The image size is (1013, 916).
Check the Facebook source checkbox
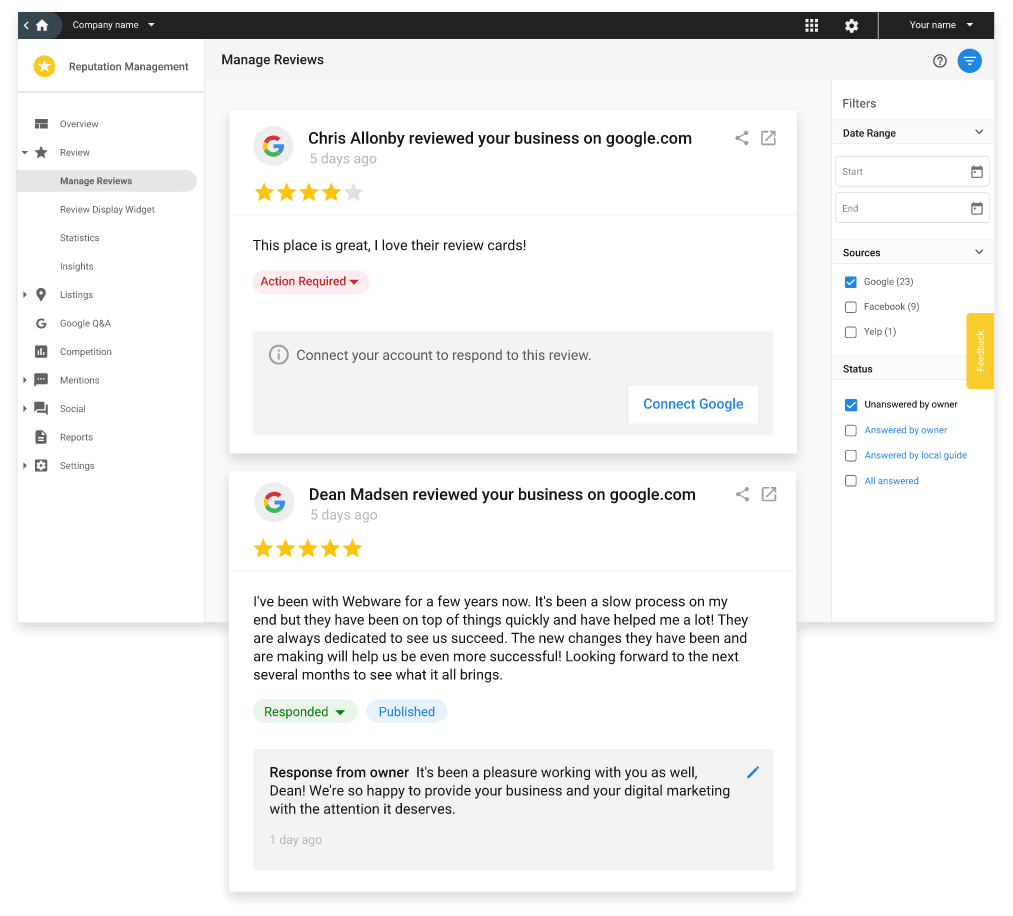coord(851,307)
